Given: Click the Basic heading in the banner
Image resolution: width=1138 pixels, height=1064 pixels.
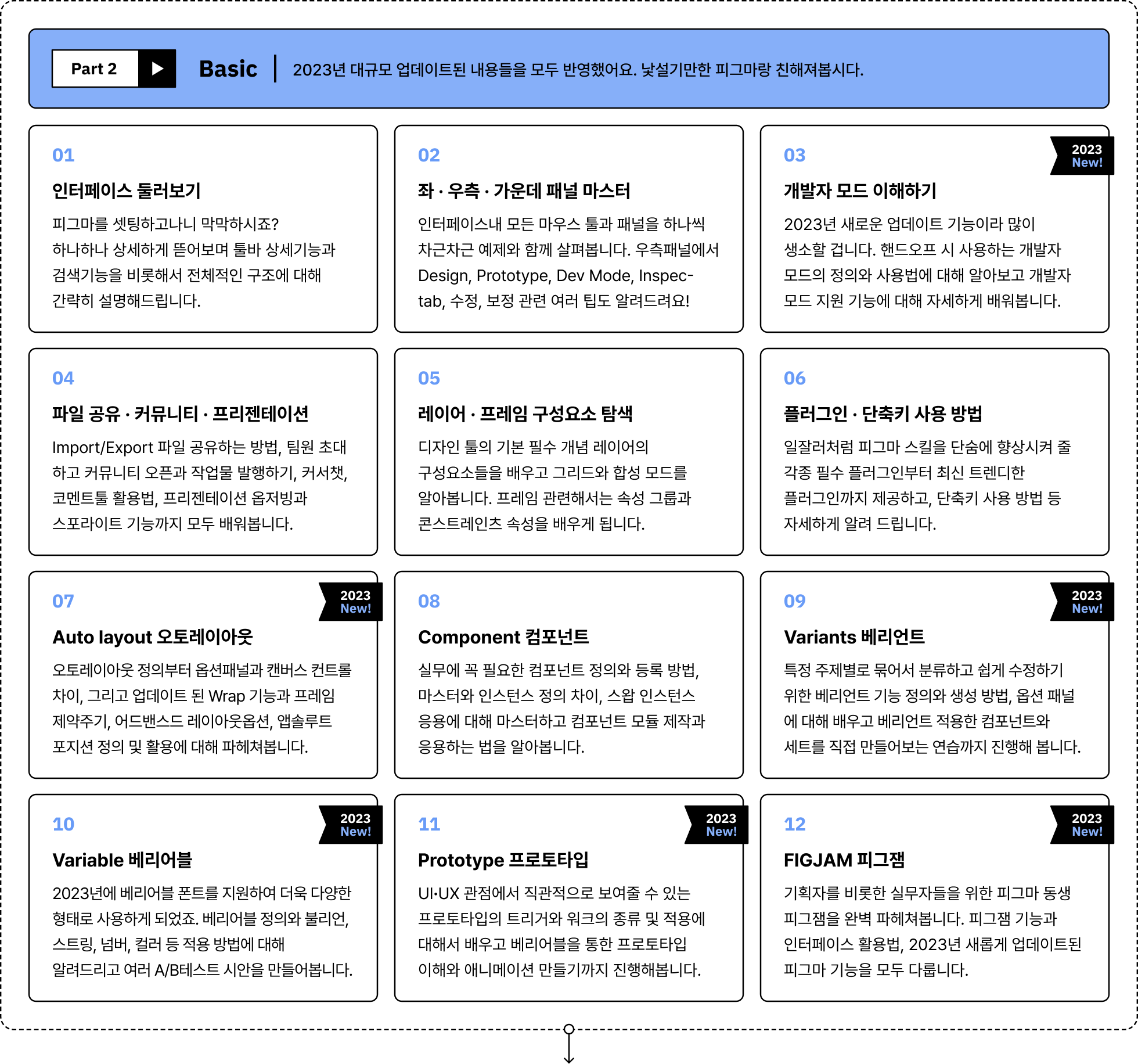Looking at the screenshot, I should [x=229, y=69].
